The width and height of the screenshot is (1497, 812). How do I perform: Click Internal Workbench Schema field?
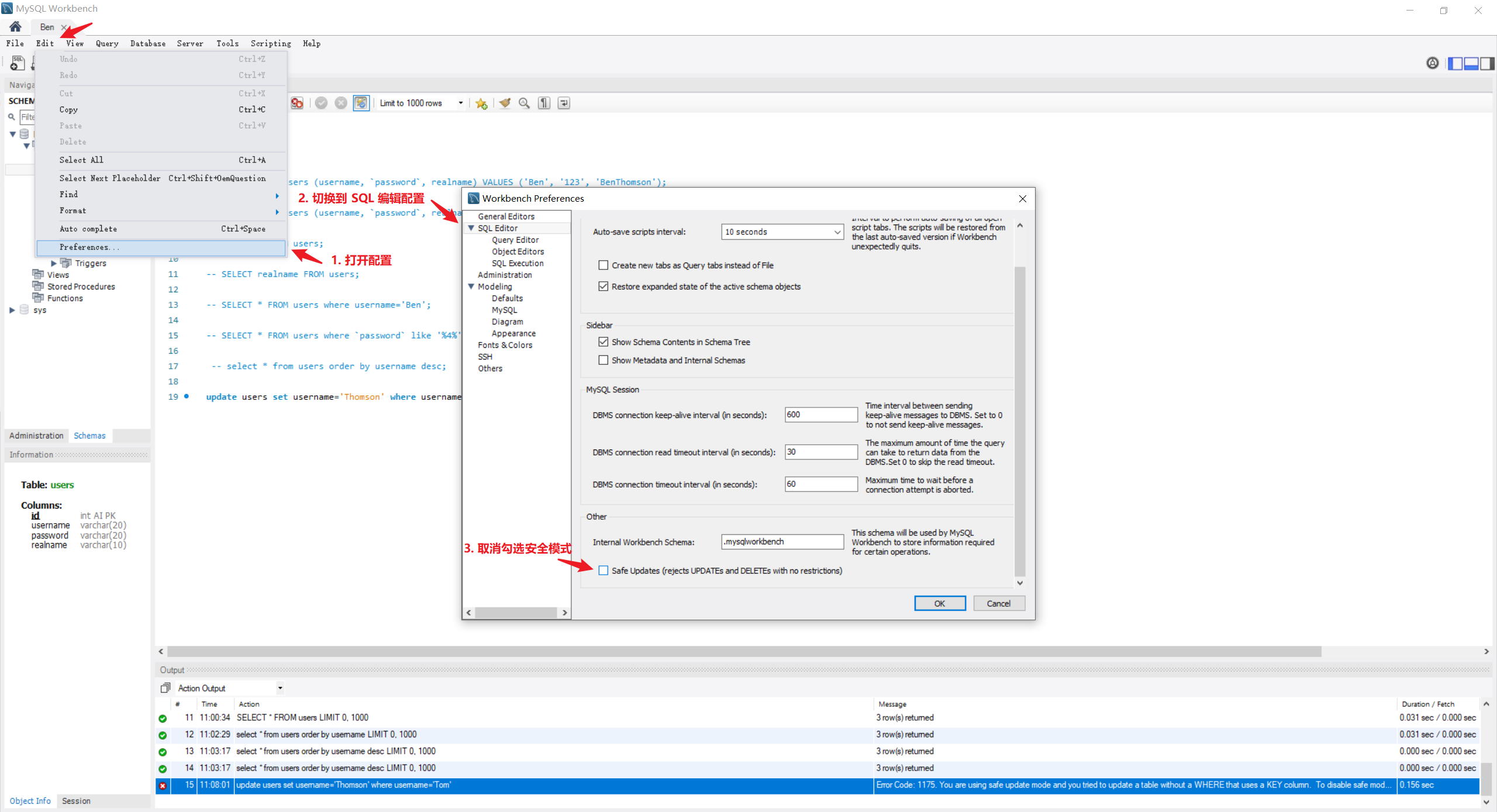click(x=782, y=542)
